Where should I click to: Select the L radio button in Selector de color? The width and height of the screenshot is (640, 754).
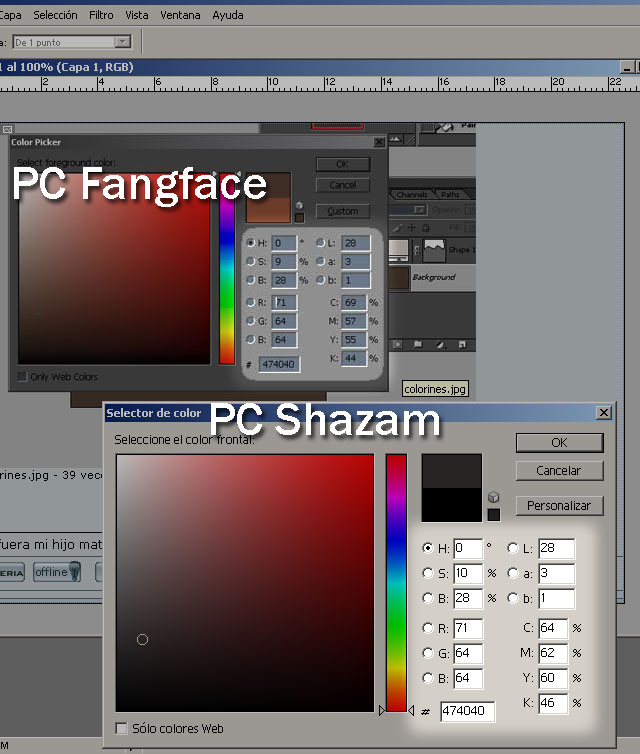[x=513, y=548]
